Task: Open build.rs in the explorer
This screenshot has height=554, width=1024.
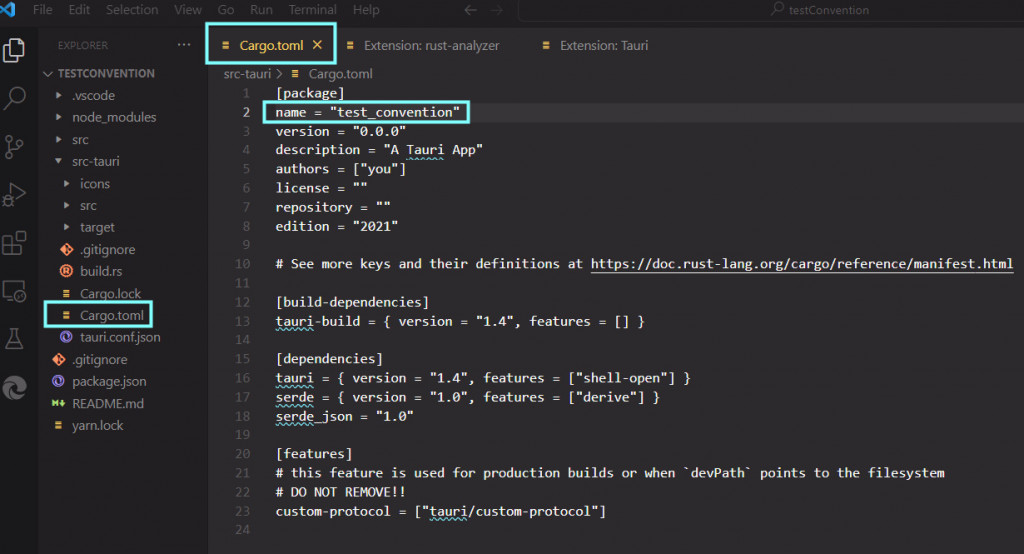Action: click(101, 270)
